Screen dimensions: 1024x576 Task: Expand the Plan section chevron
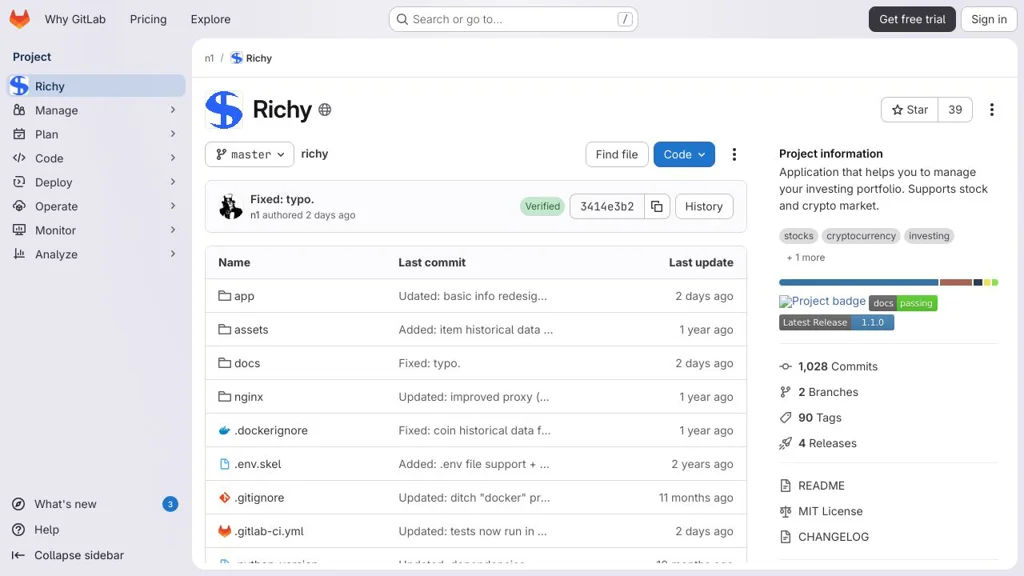(173, 134)
